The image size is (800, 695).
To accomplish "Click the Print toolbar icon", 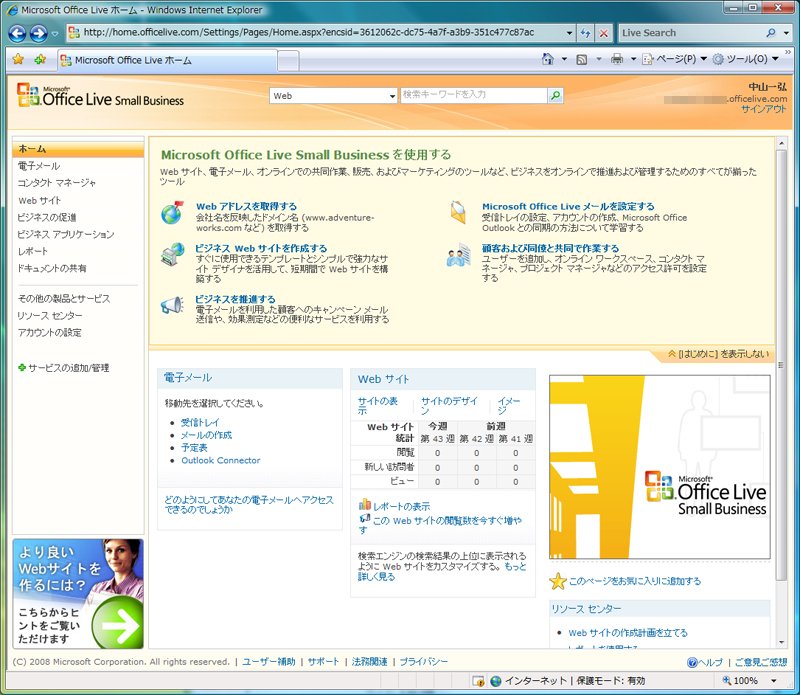I will [617, 59].
